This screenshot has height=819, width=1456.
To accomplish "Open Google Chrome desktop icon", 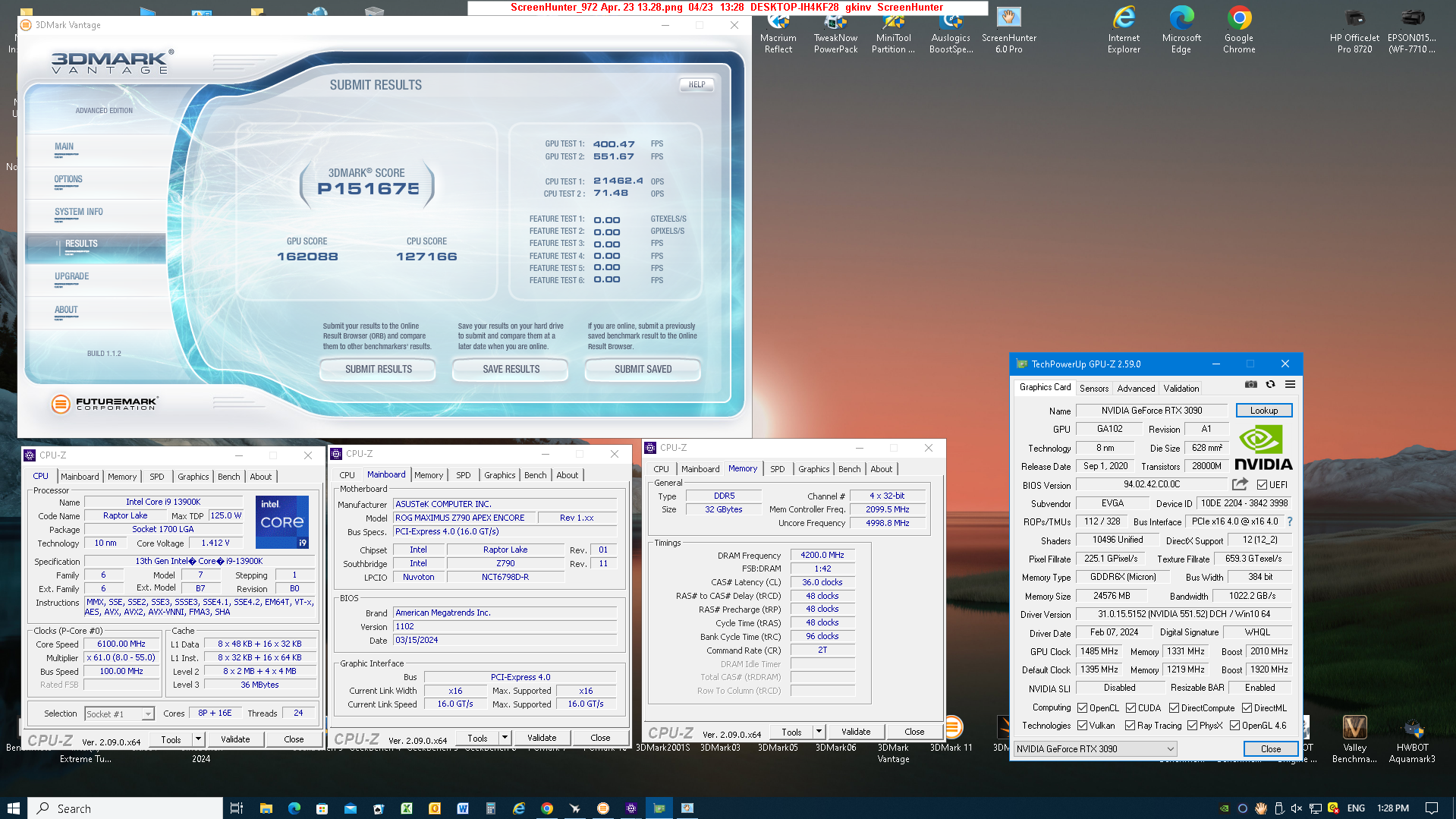I will tap(1239, 30).
